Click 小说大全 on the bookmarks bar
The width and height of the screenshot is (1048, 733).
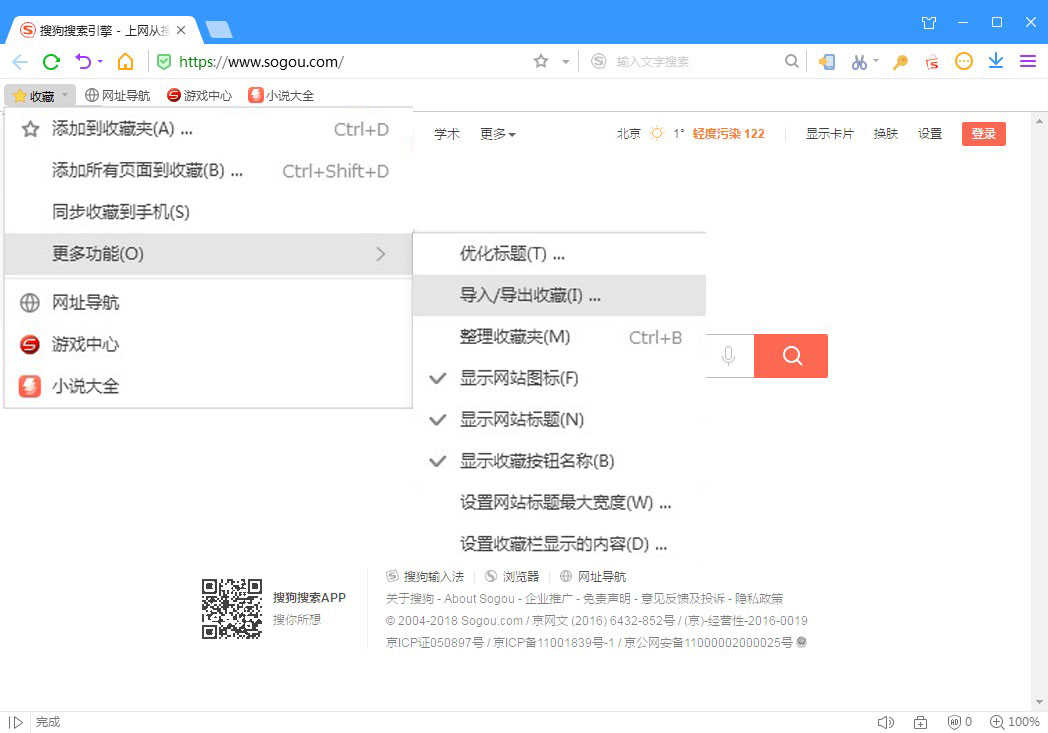(281, 96)
